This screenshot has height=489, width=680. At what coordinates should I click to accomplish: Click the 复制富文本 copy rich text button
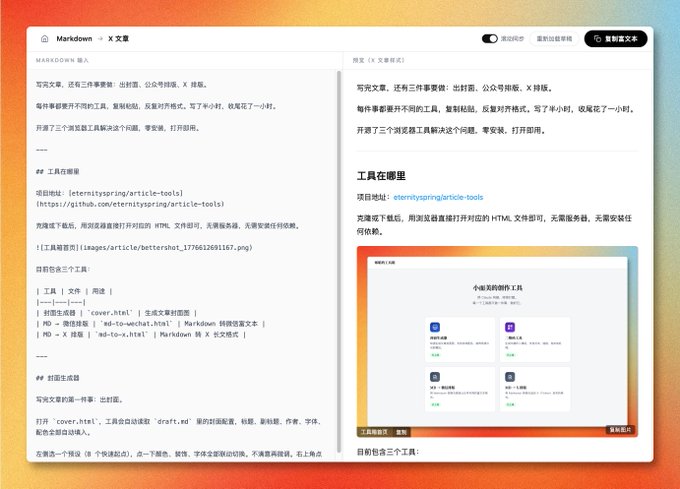click(x=616, y=39)
